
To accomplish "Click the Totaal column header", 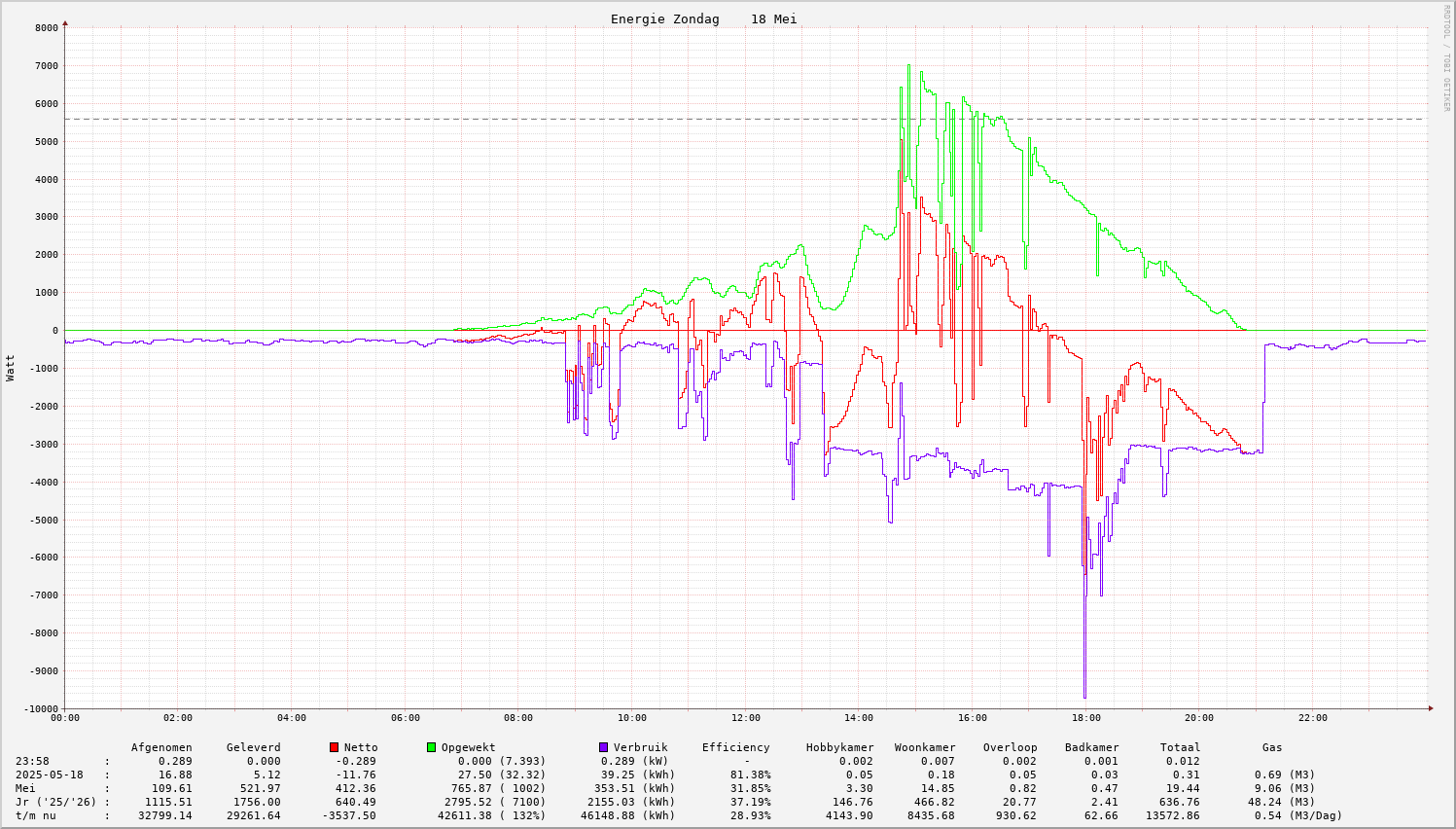I will [x=1180, y=747].
